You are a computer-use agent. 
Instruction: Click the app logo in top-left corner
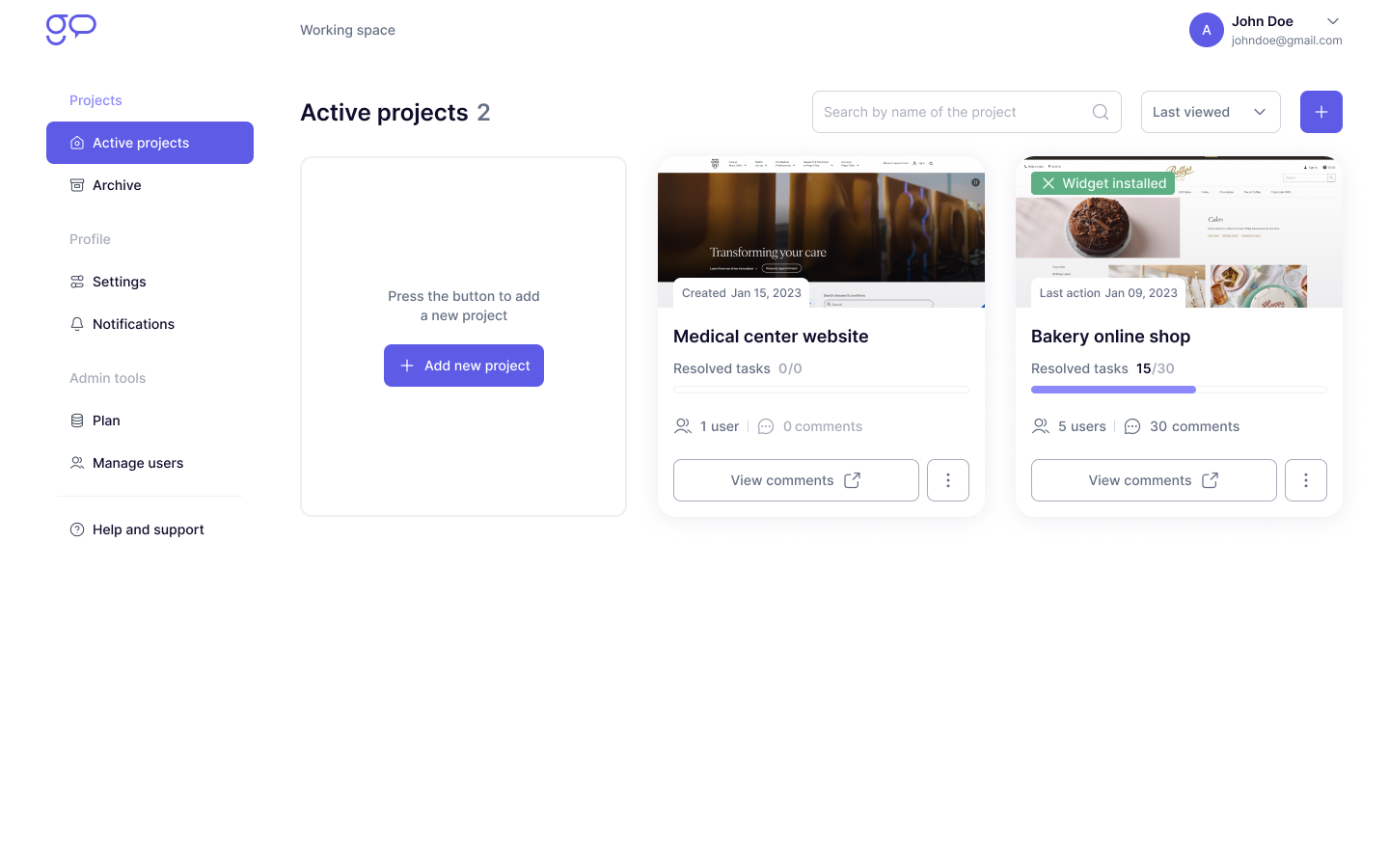(x=71, y=29)
